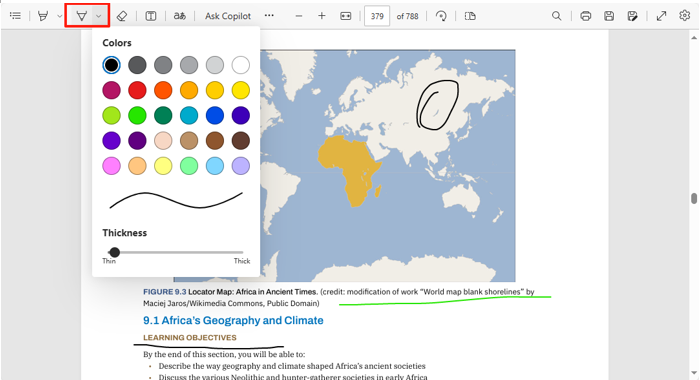700x380 pixels.
Task: Click the scrollbar down arrow
Action: pos(693,373)
